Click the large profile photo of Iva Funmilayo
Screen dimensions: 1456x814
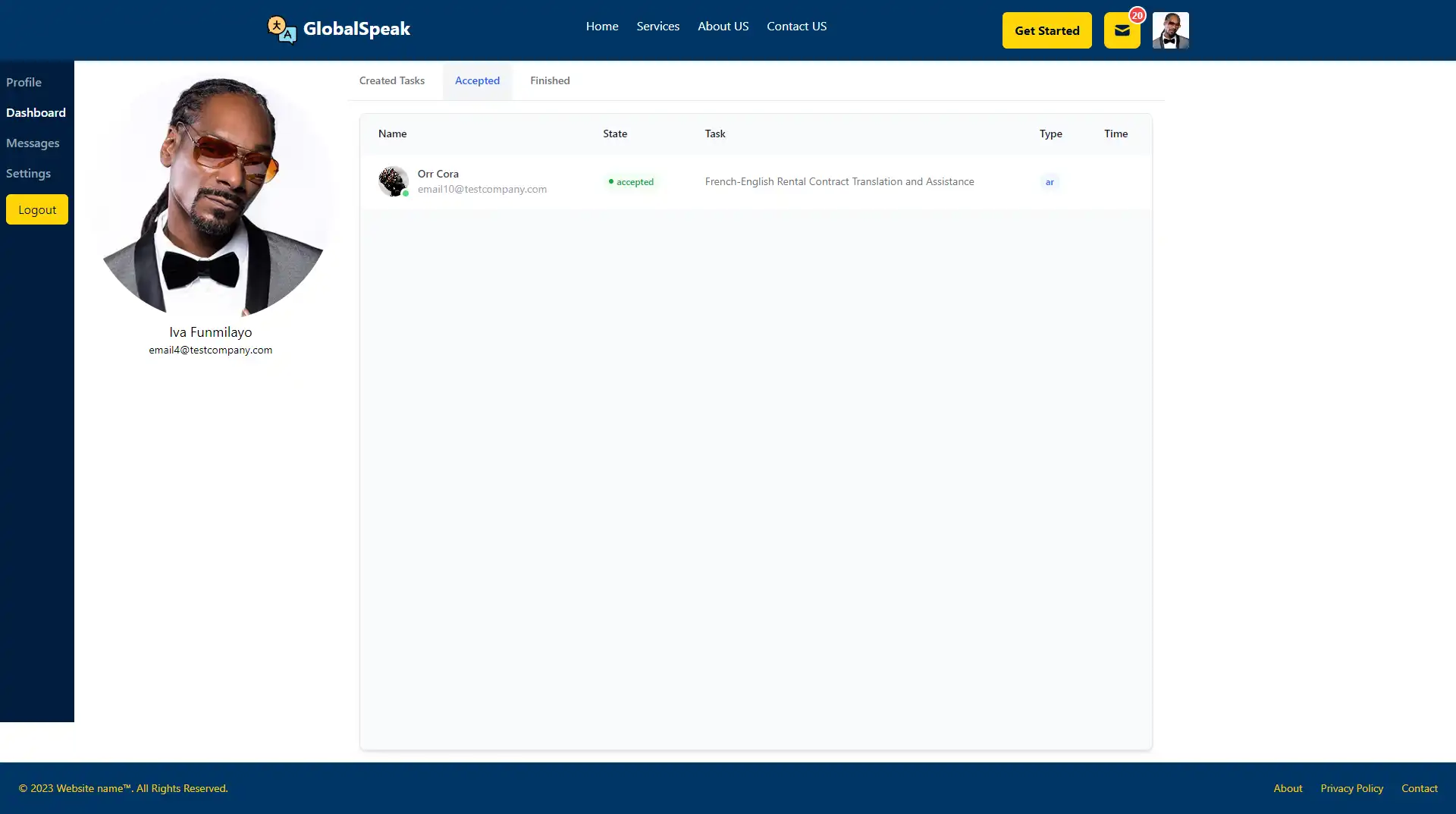(x=212, y=196)
